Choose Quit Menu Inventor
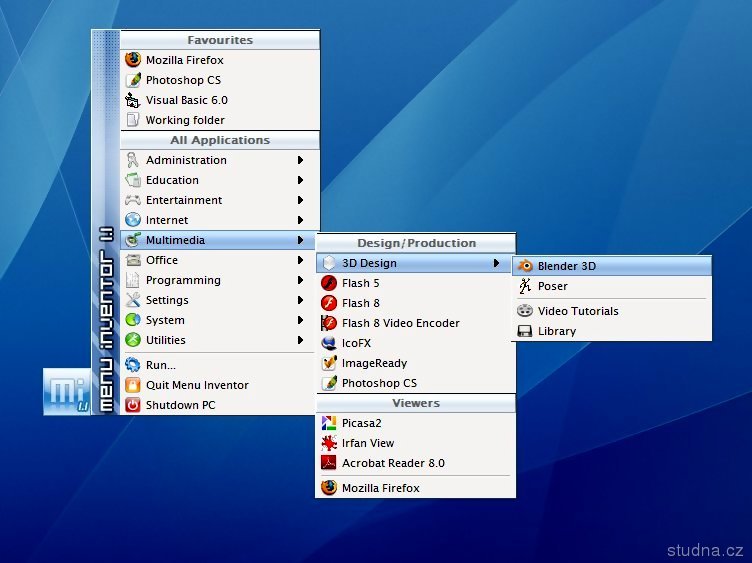The height and width of the screenshot is (563, 752). (x=197, y=385)
